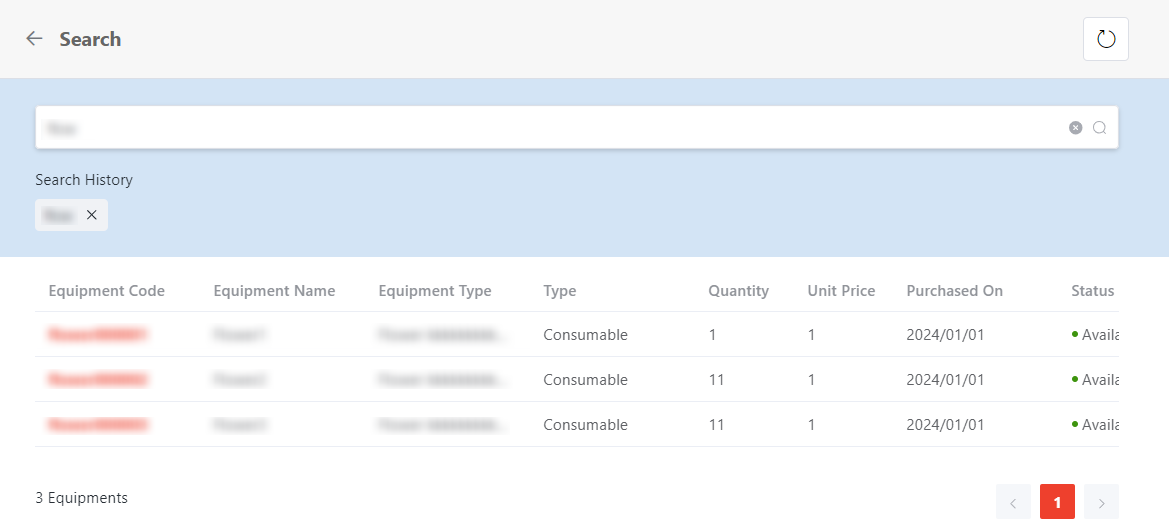Select the search history tag keyword
Screen dimensions: 1169x529
59,215
